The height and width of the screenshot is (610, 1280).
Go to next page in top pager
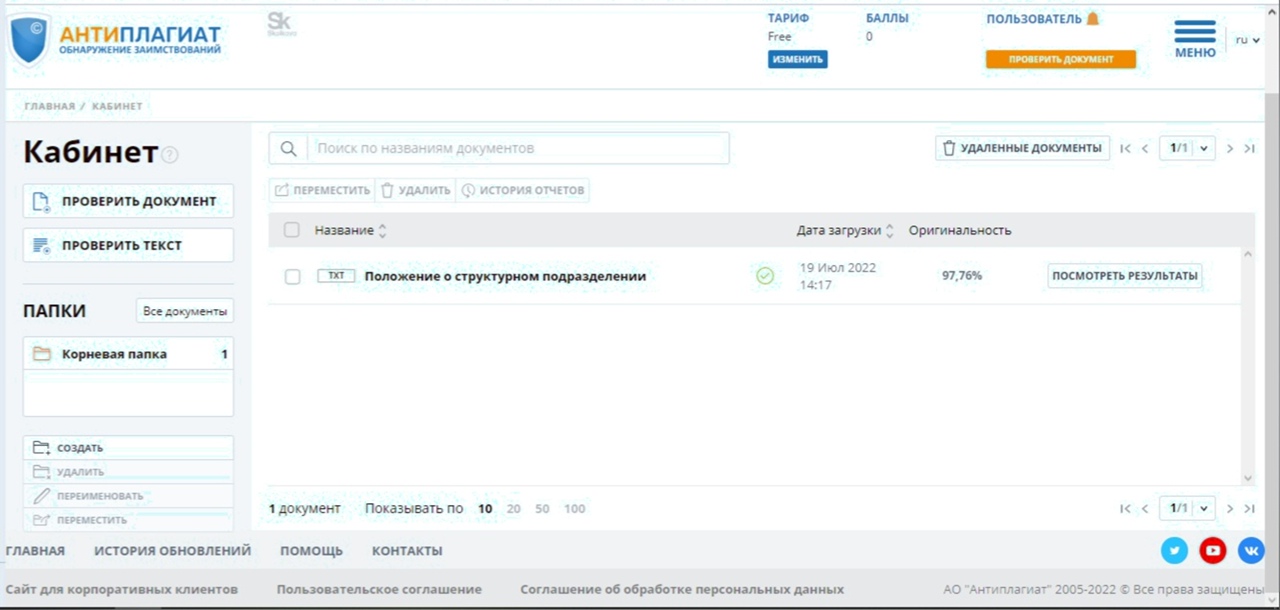tap(1230, 148)
